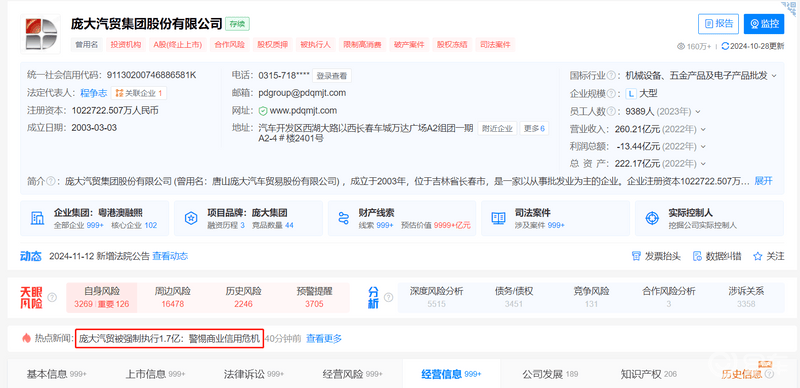Open 竞品数量 44 link

pyautogui.click(x=273, y=225)
